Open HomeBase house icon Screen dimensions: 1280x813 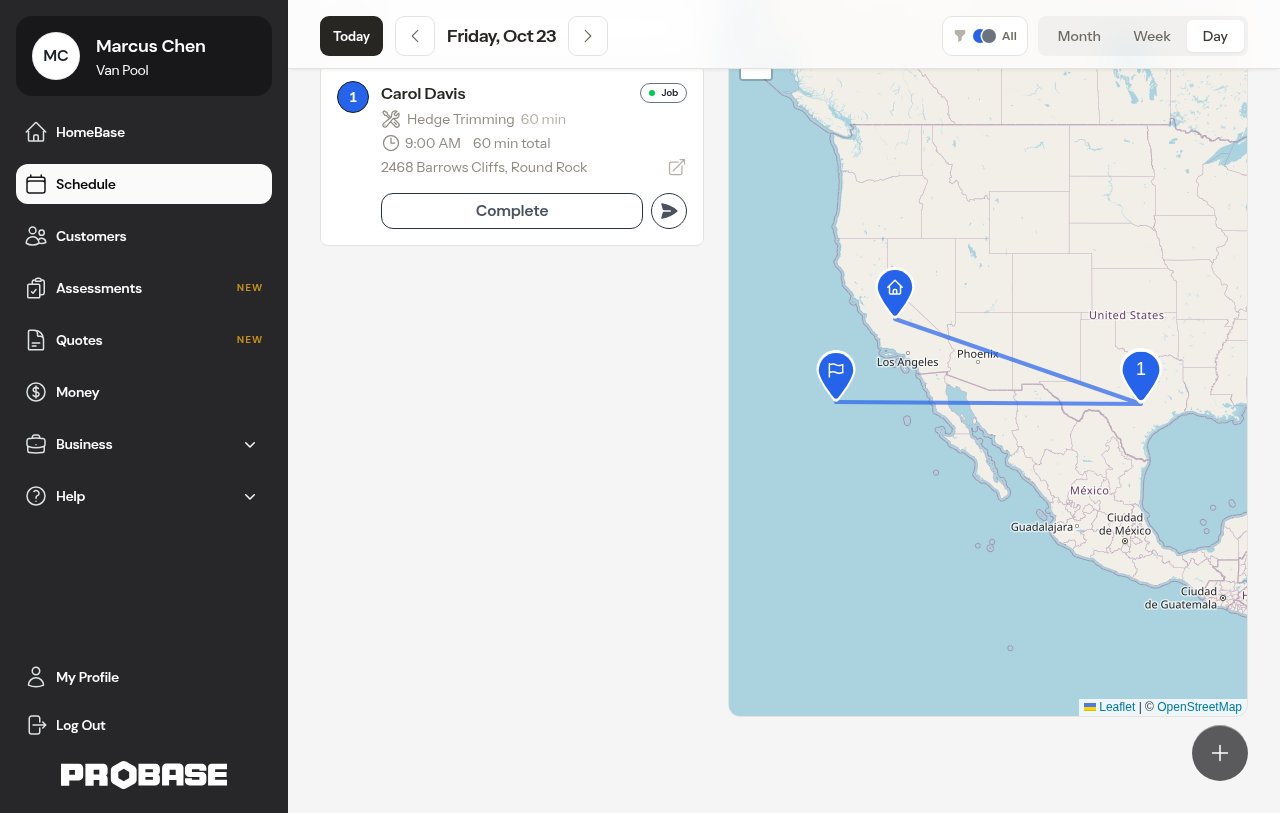tap(36, 132)
